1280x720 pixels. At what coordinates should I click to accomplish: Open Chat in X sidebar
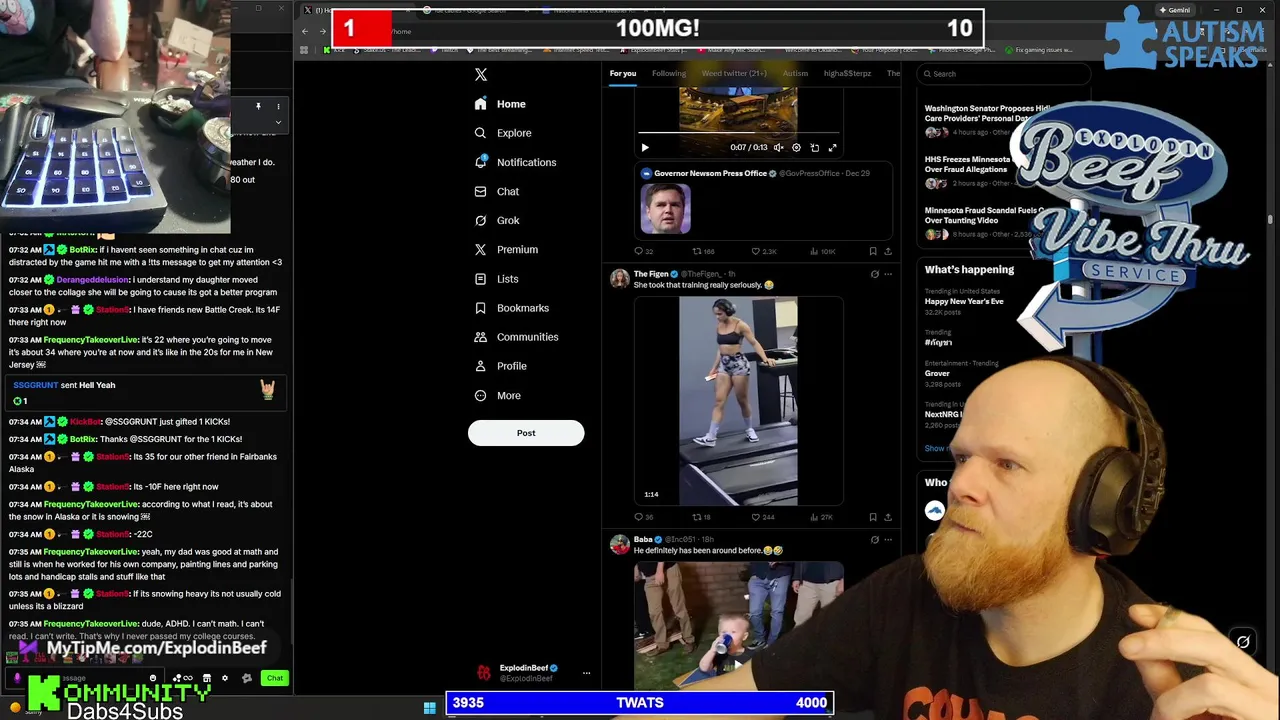click(496, 191)
